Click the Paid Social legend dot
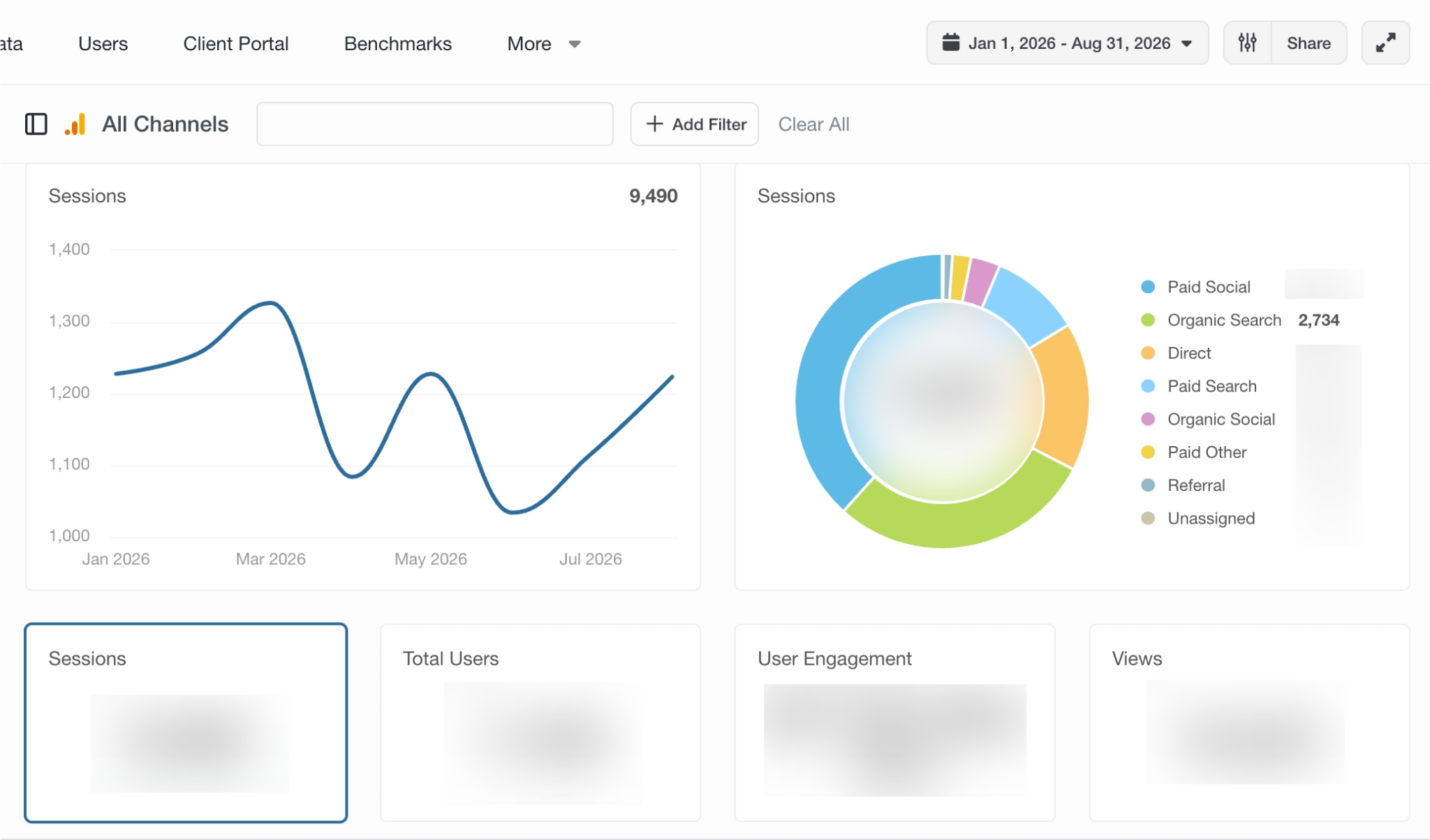Image resolution: width=1430 pixels, height=840 pixels. click(x=1148, y=287)
